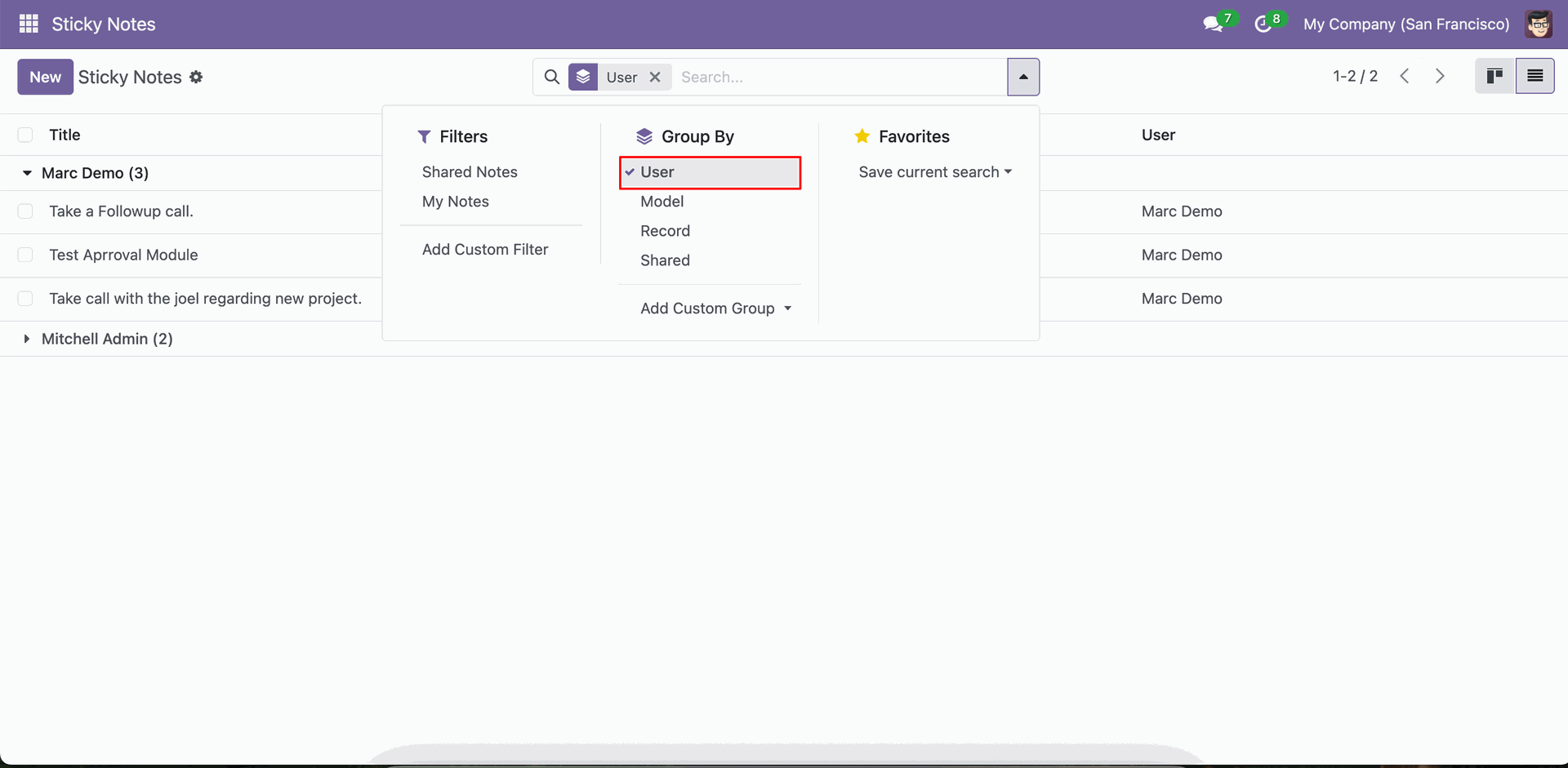Check the select-all checkbox beside Title
1568x768 pixels.
(25, 135)
